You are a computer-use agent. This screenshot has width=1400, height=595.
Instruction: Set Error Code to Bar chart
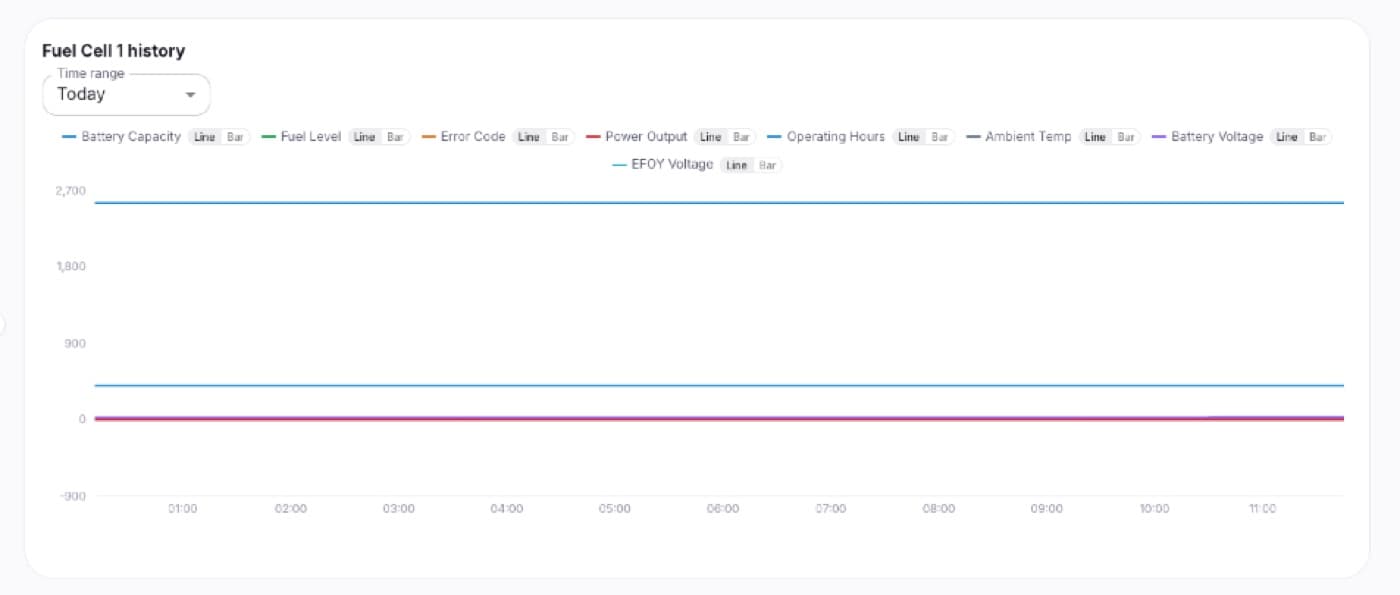tap(559, 137)
